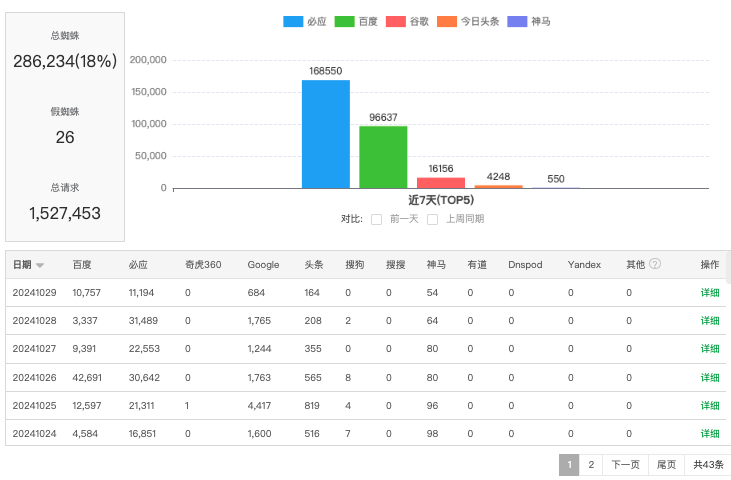Screen dimensions: 731x480
Task: Enable the 前一天 comparison checkbox
Action: [x=377, y=219]
